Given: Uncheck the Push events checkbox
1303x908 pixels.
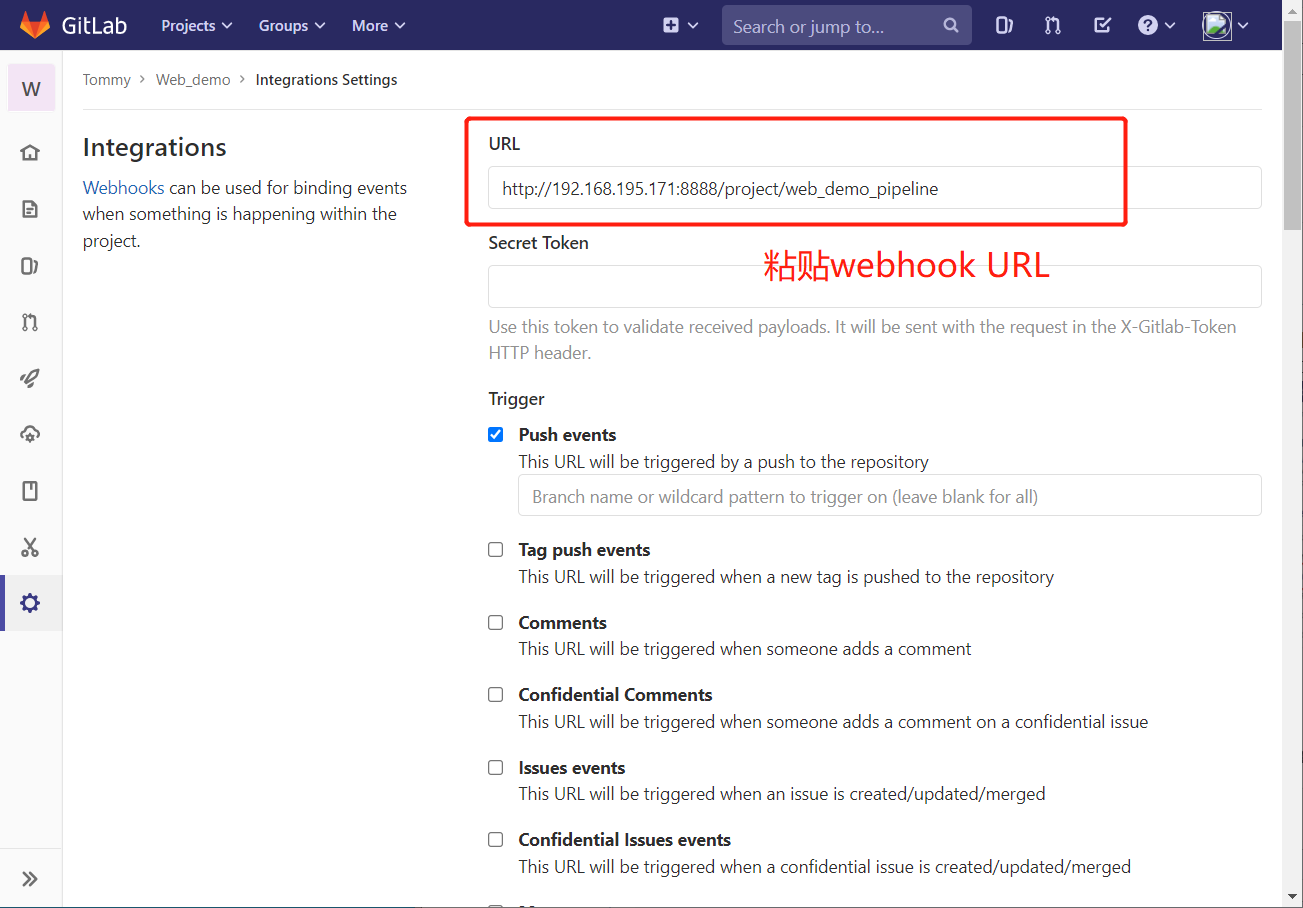Looking at the screenshot, I should (x=495, y=434).
